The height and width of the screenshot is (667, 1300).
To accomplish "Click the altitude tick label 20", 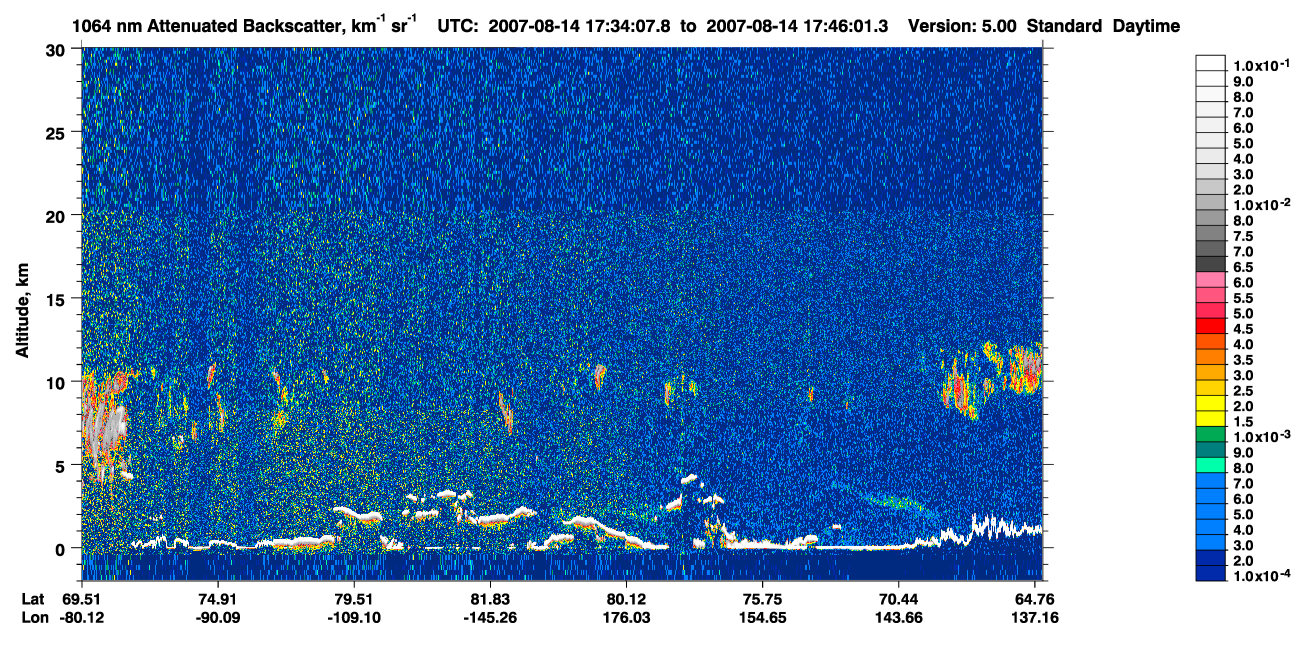I will tap(58, 215).
